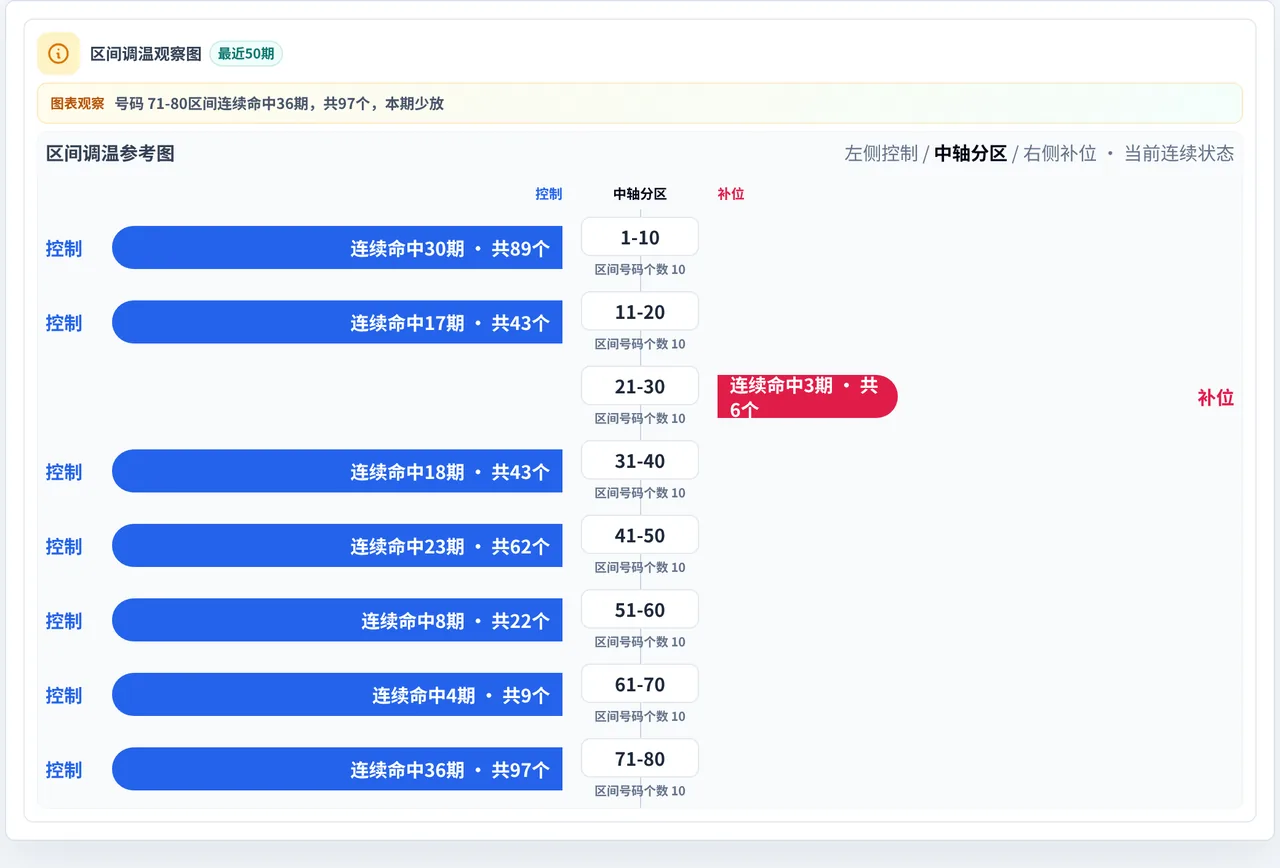Click 右侧补位 in the legend
This screenshot has width=1280, height=868.
(1060, 153)
